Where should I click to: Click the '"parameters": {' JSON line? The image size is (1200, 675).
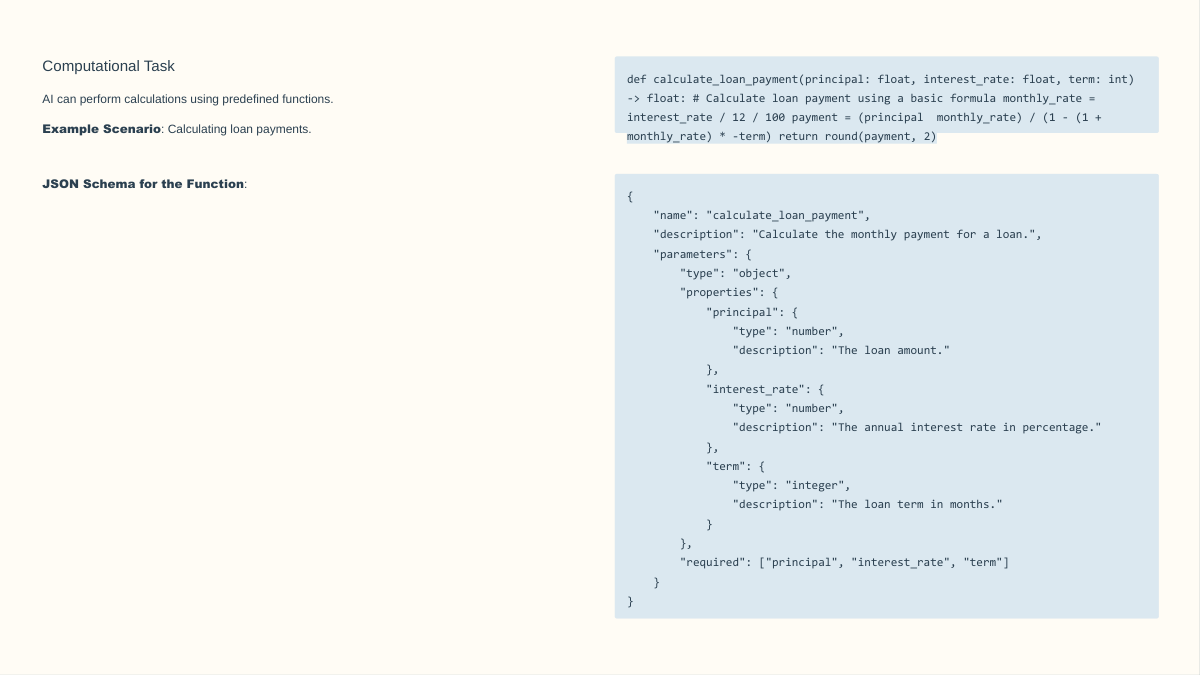coord(702,254)
